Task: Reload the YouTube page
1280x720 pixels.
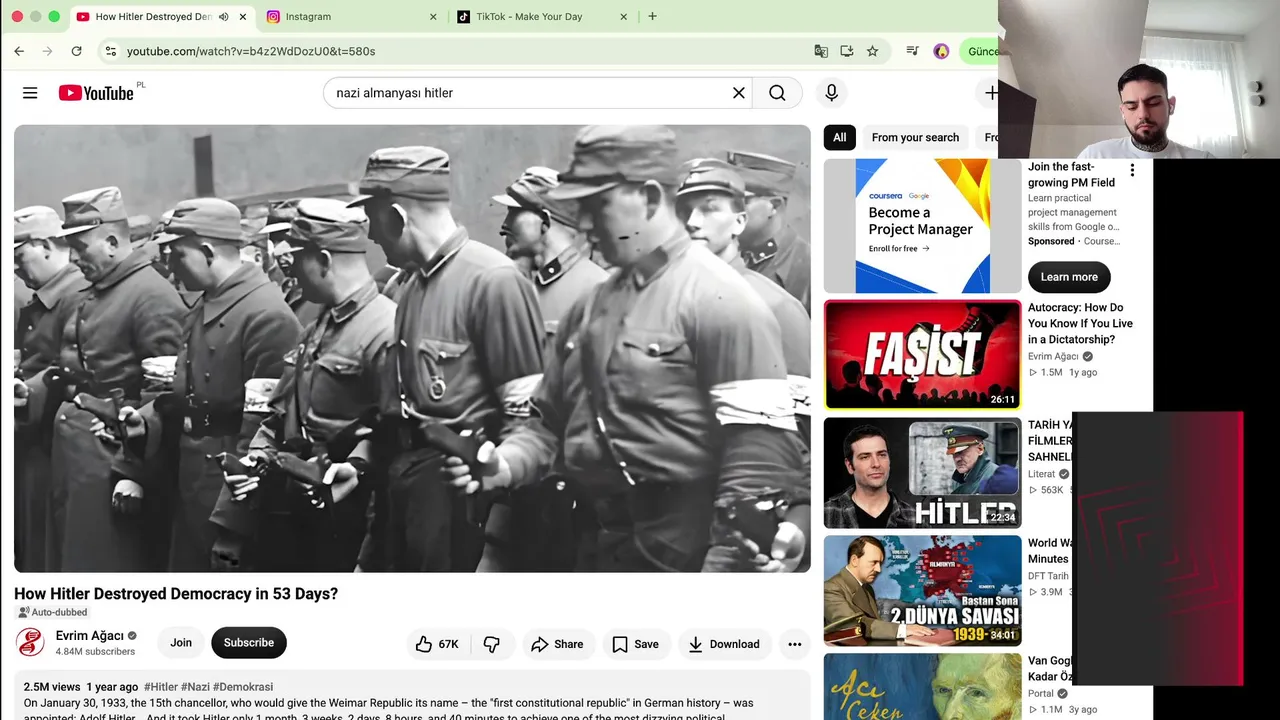Action: [x=76, y=51]
